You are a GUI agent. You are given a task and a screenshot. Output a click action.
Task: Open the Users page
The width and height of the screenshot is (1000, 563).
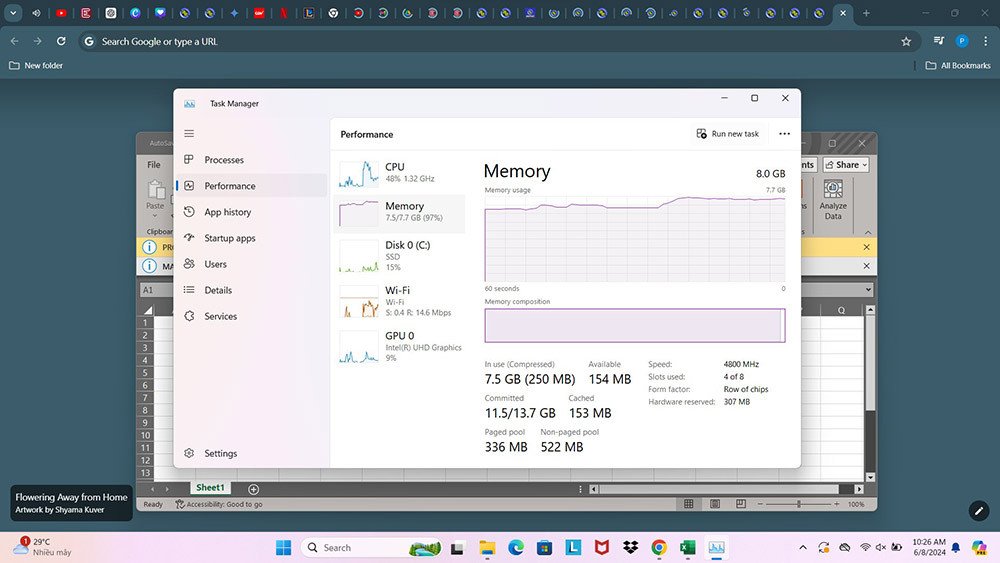click(x=215, y=264)
